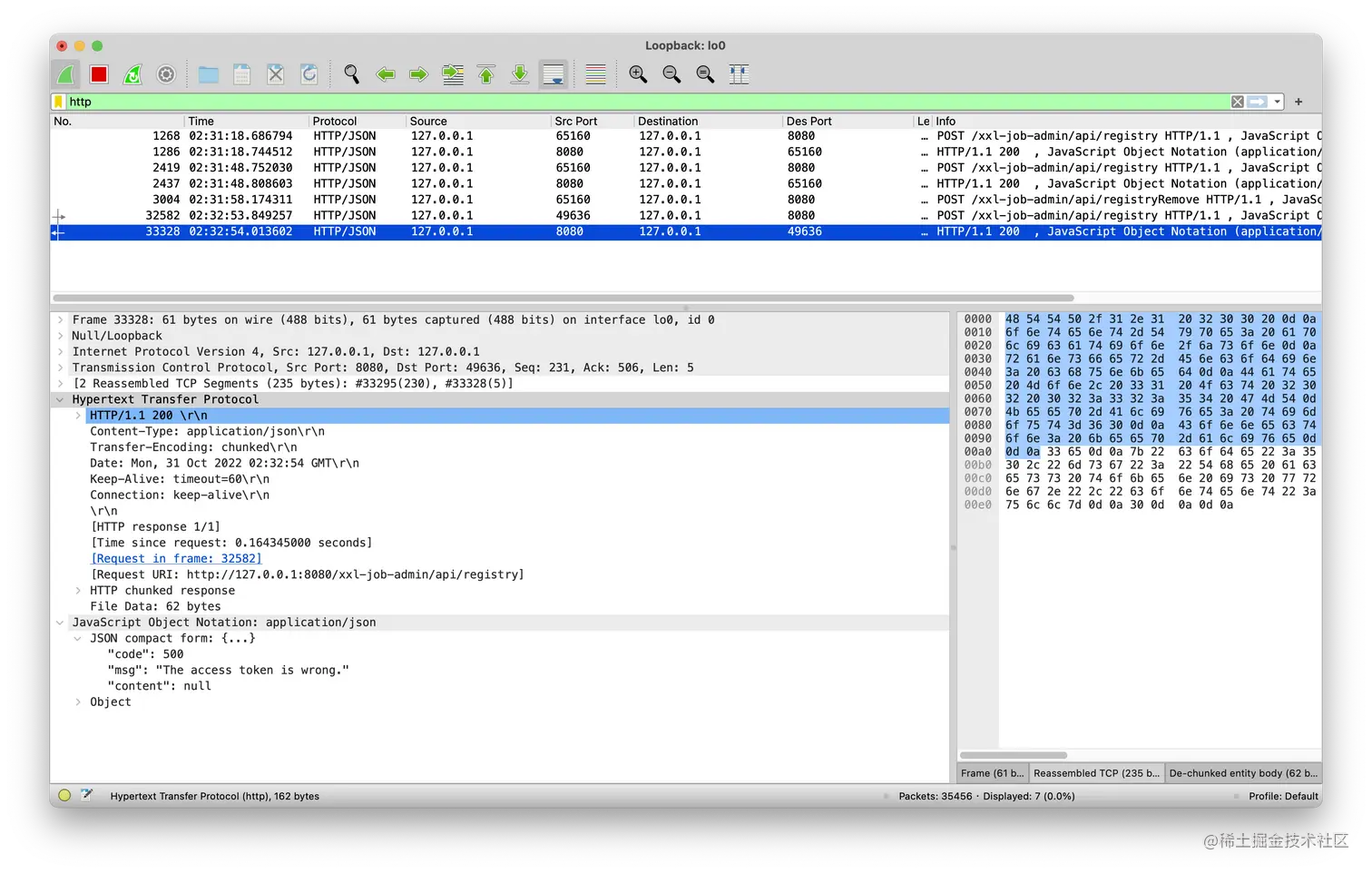The width and height of the screenshot is (1372, 873).
Task: Switch to De-chunked entity body tab
Action: coord(1243,773)
